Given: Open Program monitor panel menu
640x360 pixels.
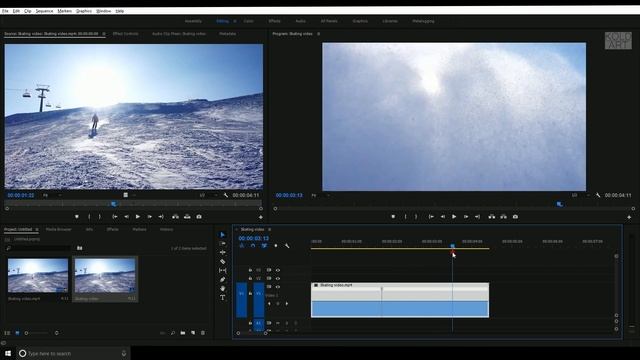Looking at the screenshot, I should pos(318,34).
